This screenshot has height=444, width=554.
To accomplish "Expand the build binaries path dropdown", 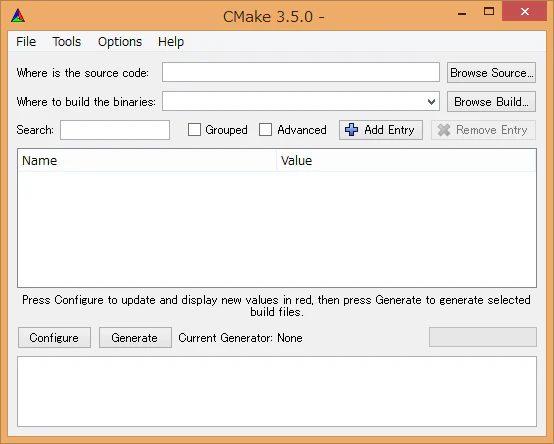I will click(x=431, y=102).
